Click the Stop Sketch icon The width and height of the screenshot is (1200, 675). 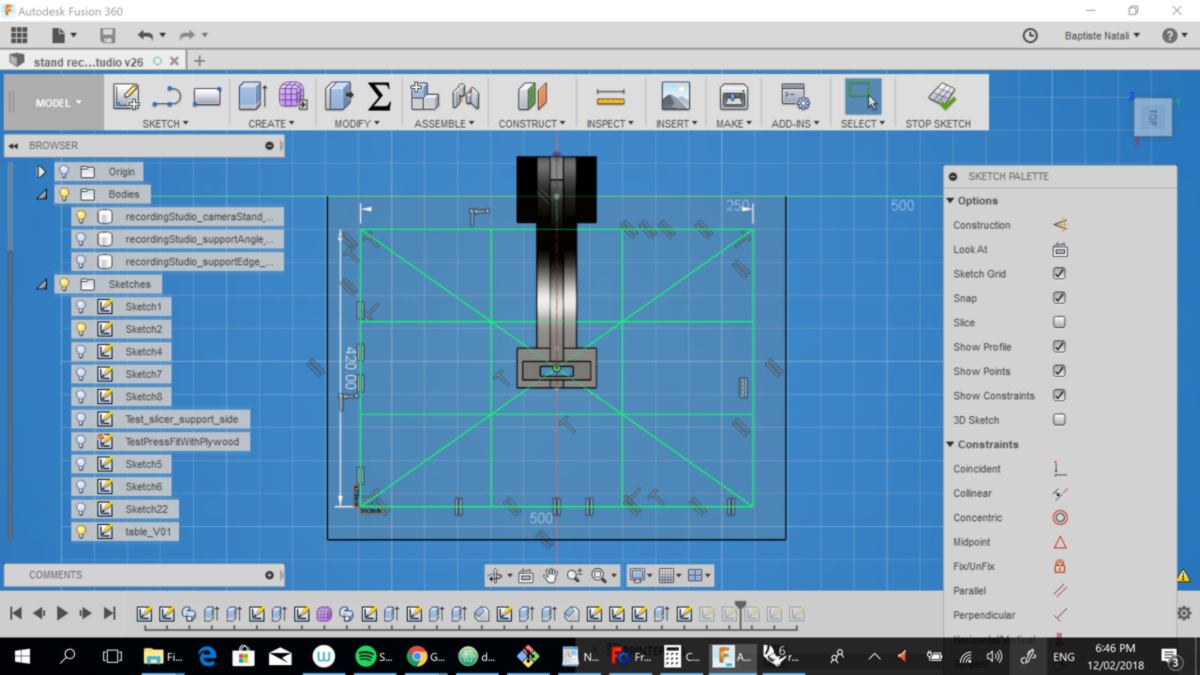[940, 96]
